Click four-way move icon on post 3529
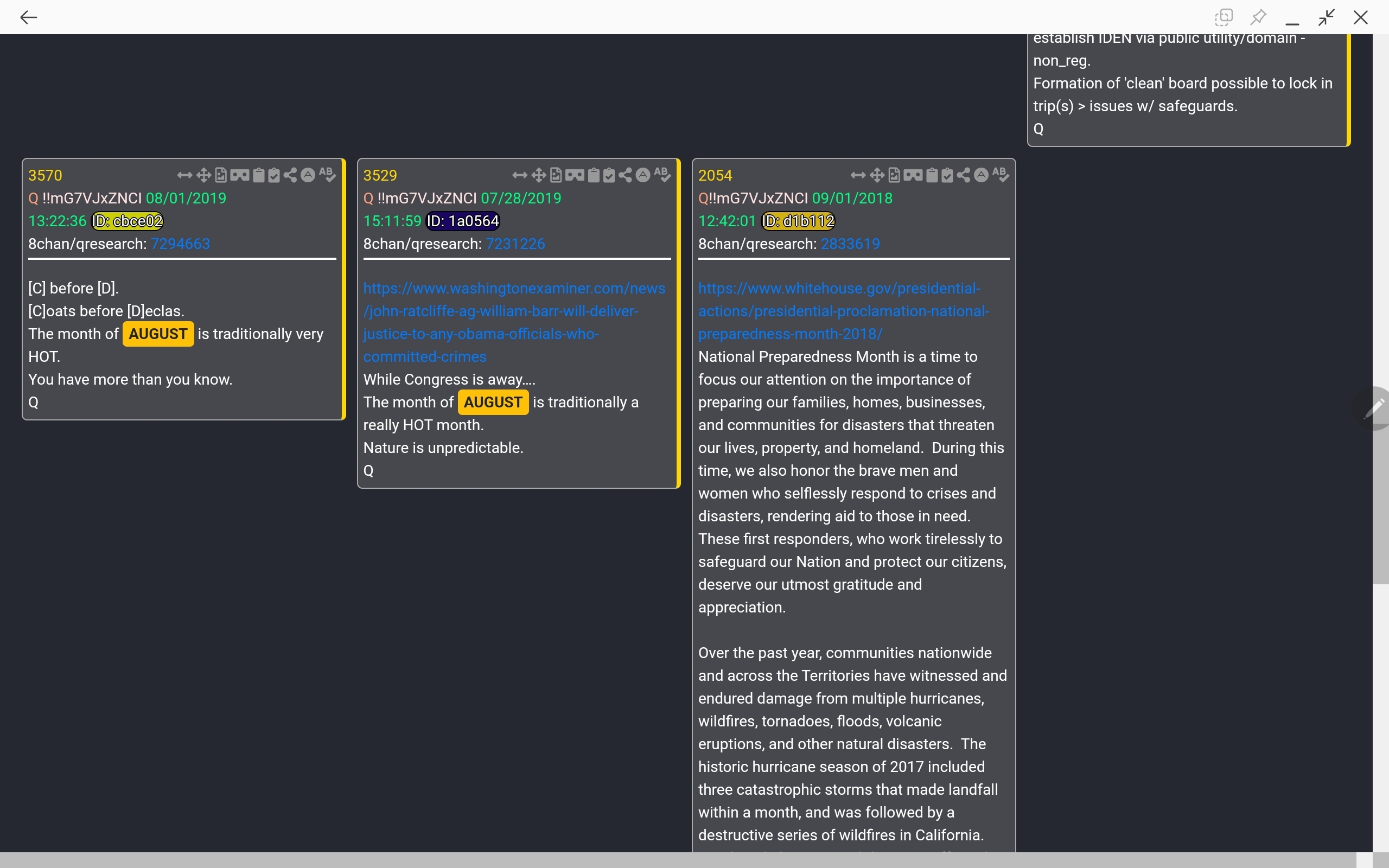The height and width of the screenshot is (868, 1389). pyautogui.click(x=539, y=175)
